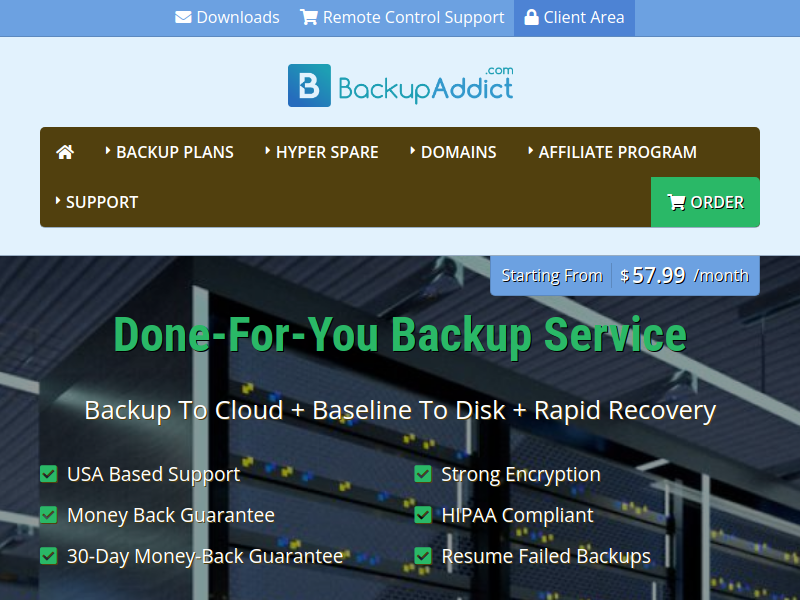Click the shopping cart icon on Order button

(676, 202)
